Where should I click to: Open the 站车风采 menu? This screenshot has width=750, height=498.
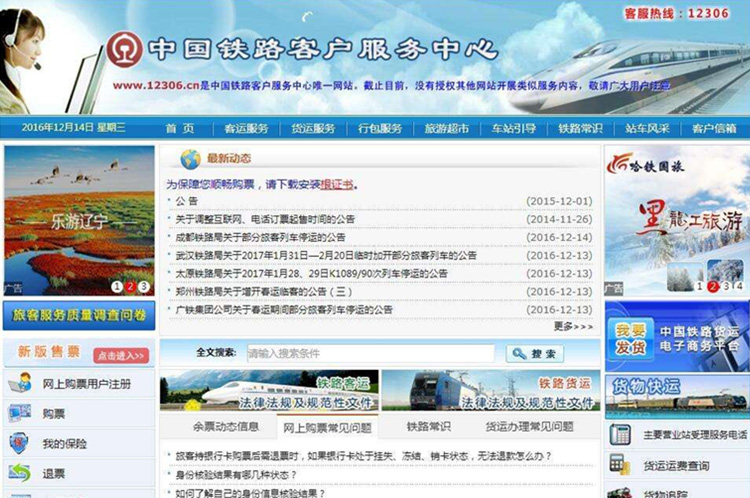pyautogui.click(x=647, y=128)
